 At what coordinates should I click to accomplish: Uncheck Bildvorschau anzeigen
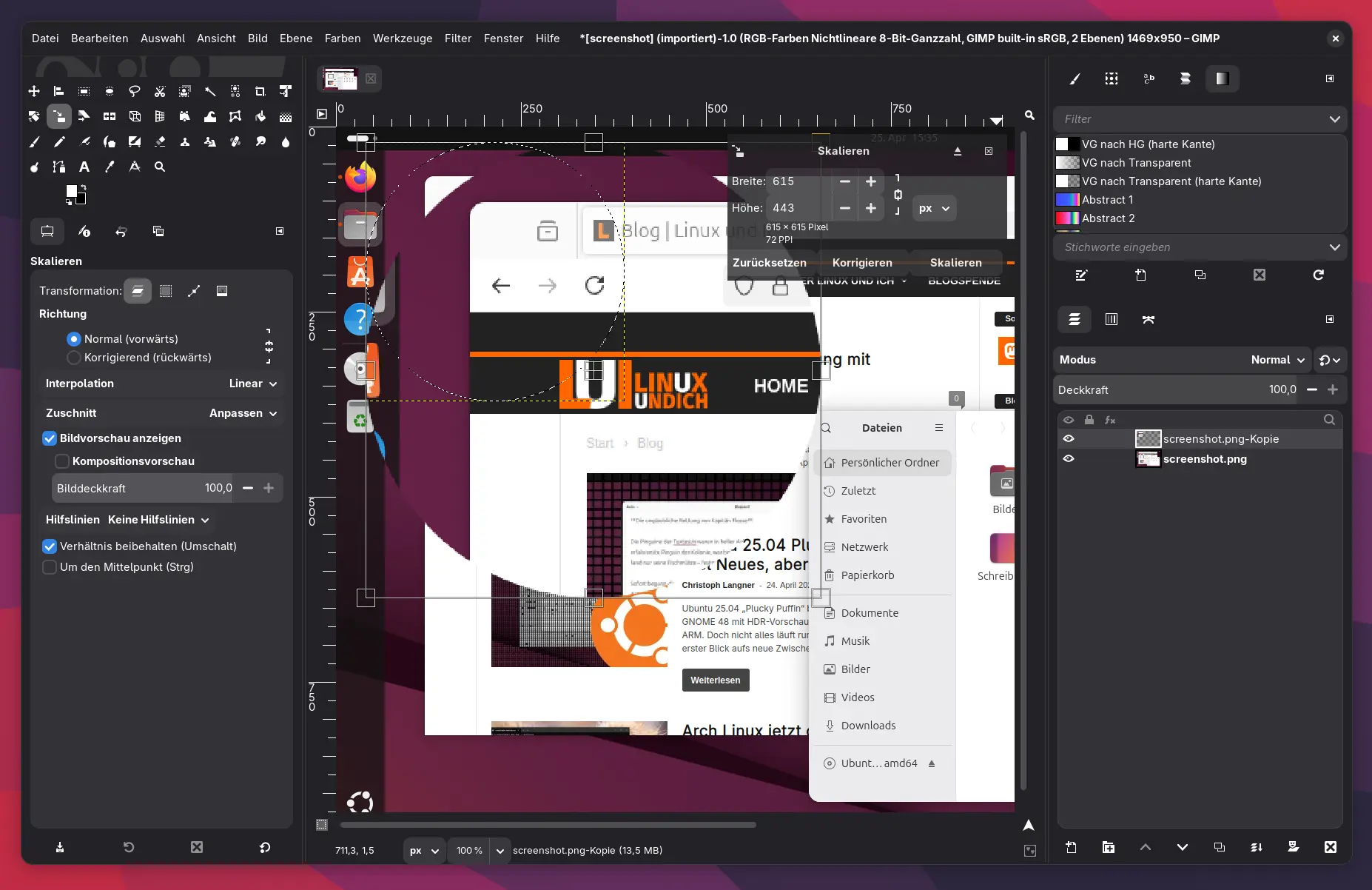tap(50, 438)
